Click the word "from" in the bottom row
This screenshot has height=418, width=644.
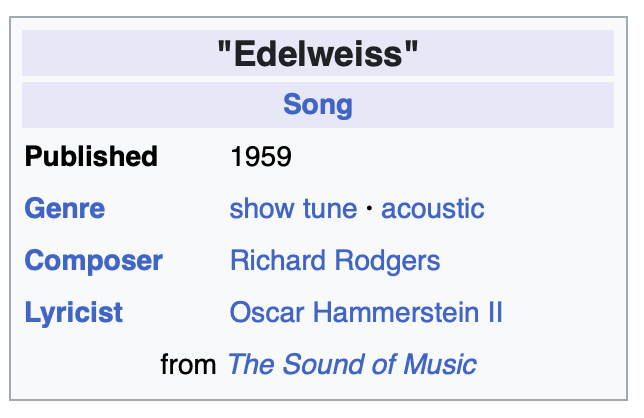pos(188,365)
